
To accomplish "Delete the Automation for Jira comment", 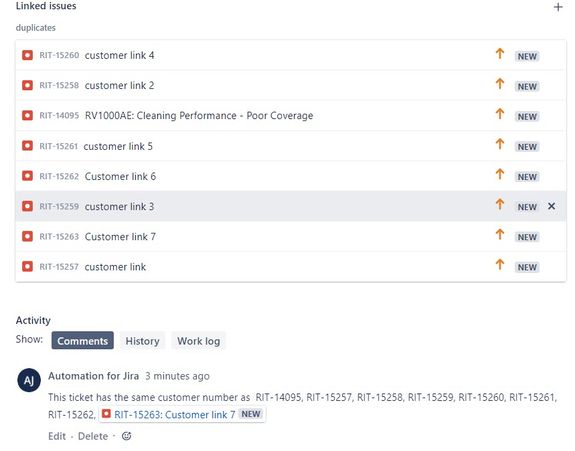I will [x=93, y=436].
